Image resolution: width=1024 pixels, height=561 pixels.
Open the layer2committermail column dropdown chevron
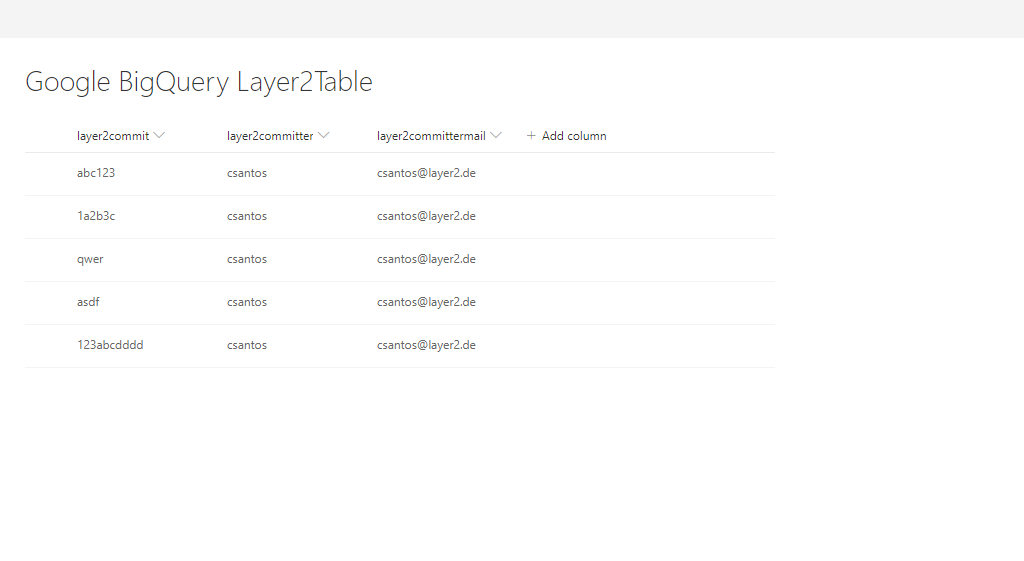point(496,135)
